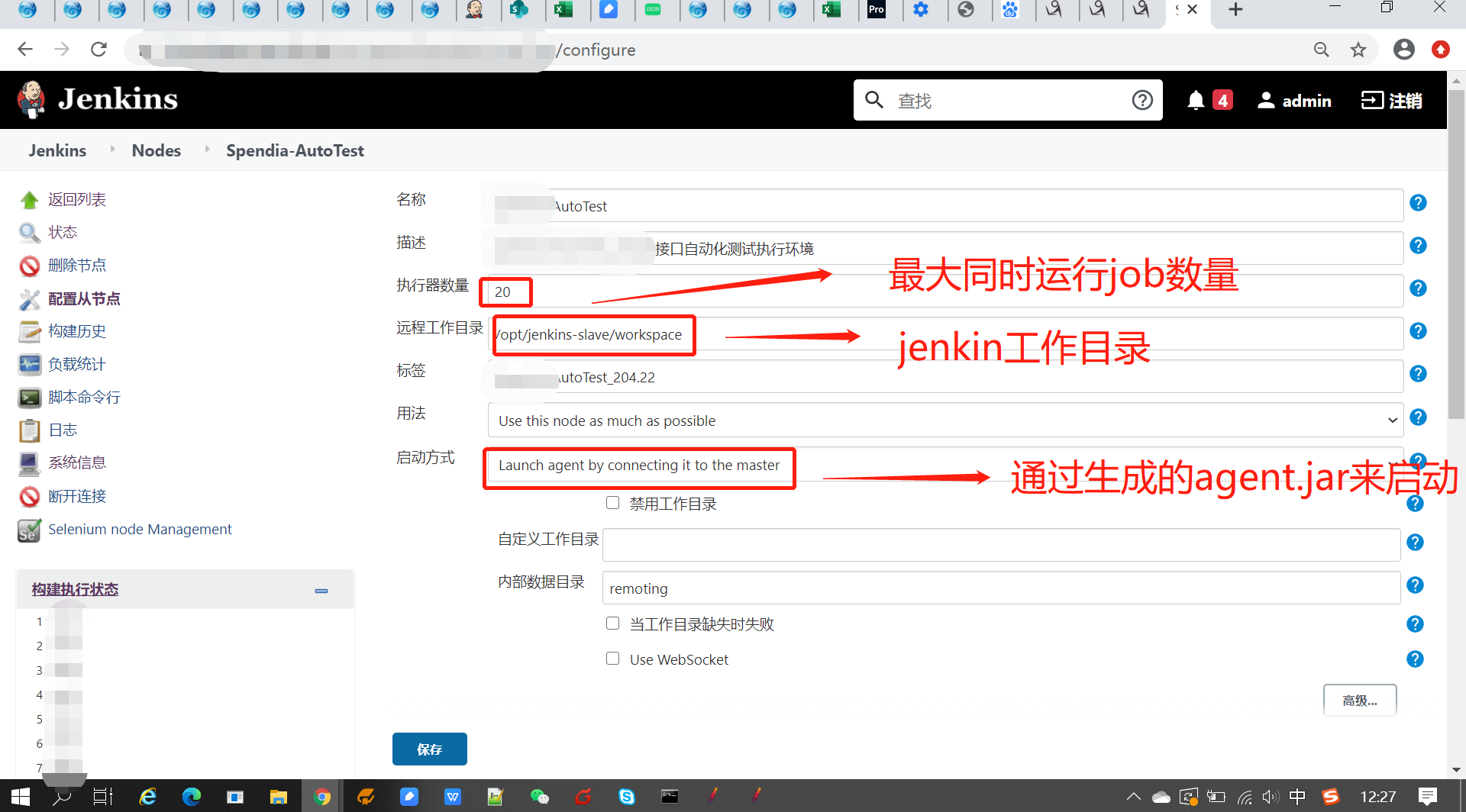This screenshot has width=1466, height=812.
Task: Click the 注销 logout link
Action: pyautogui.click(x=1392, y=101)
